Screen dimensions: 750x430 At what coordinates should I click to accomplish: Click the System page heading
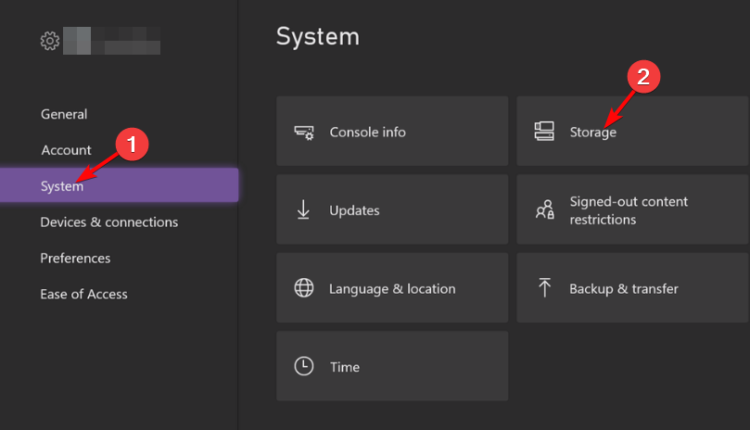point(317,37)
